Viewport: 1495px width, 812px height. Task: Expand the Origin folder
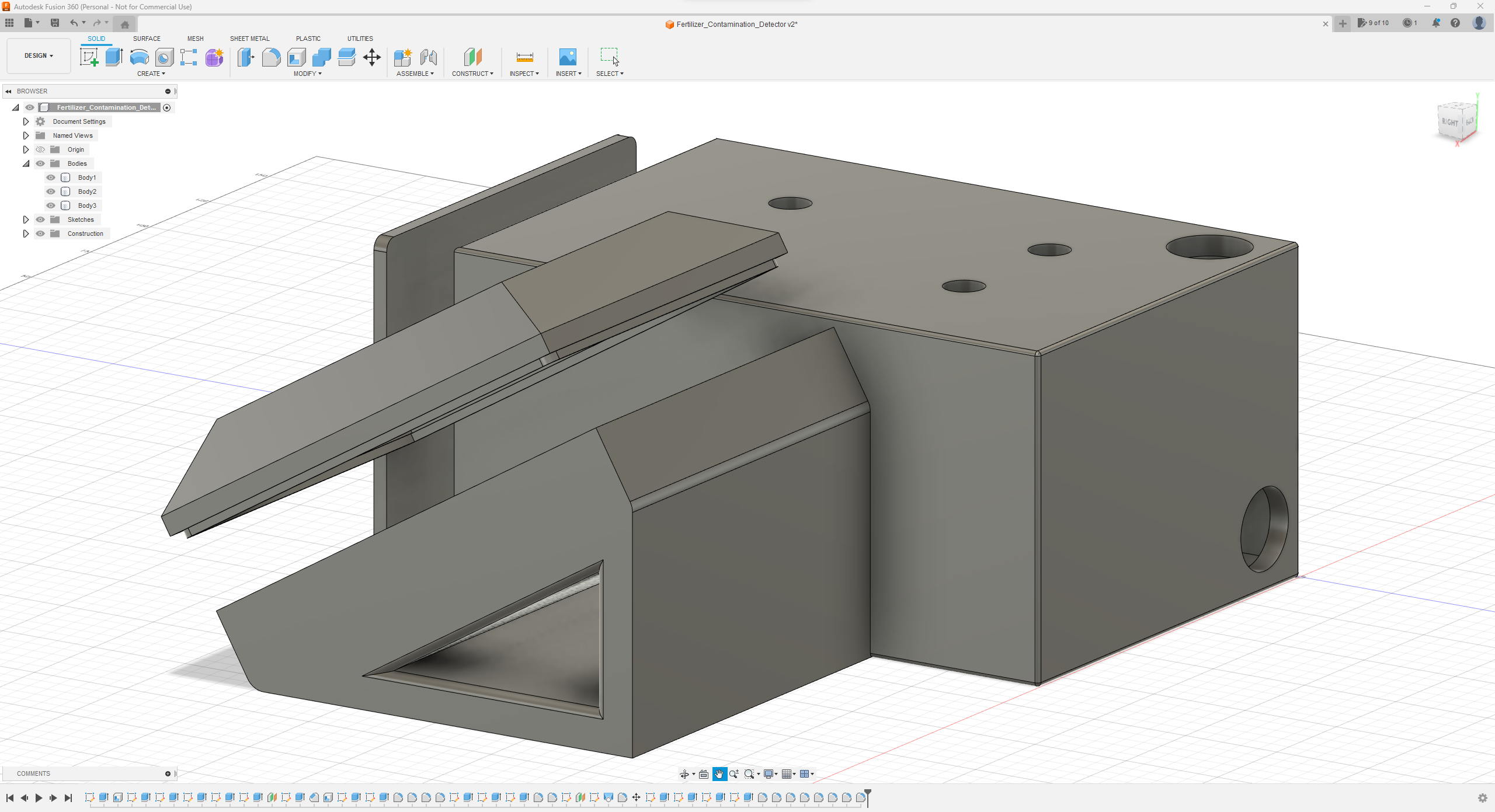[x=25, y=149]
